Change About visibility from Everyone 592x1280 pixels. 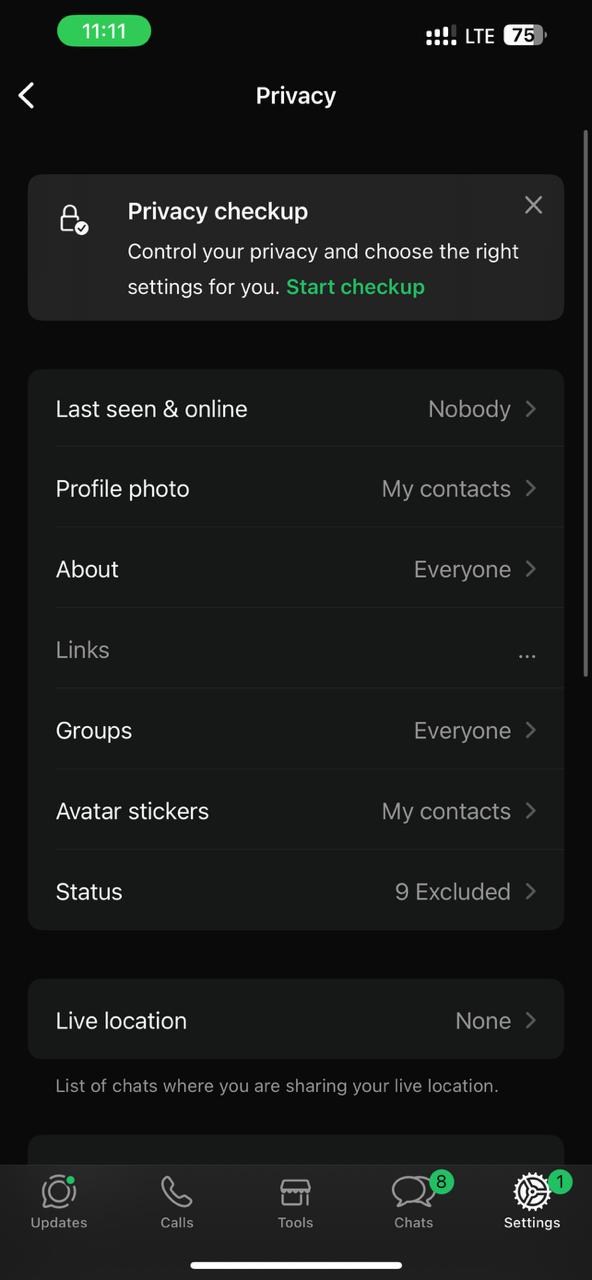[x=296, y=569]
